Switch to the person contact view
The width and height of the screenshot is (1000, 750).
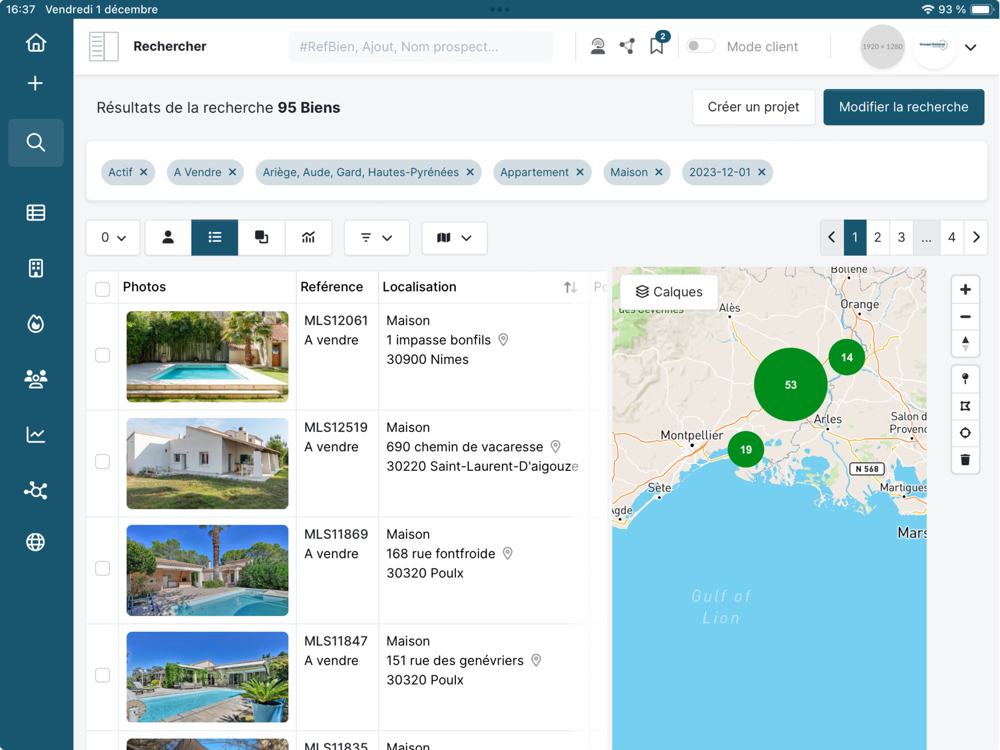168,237
